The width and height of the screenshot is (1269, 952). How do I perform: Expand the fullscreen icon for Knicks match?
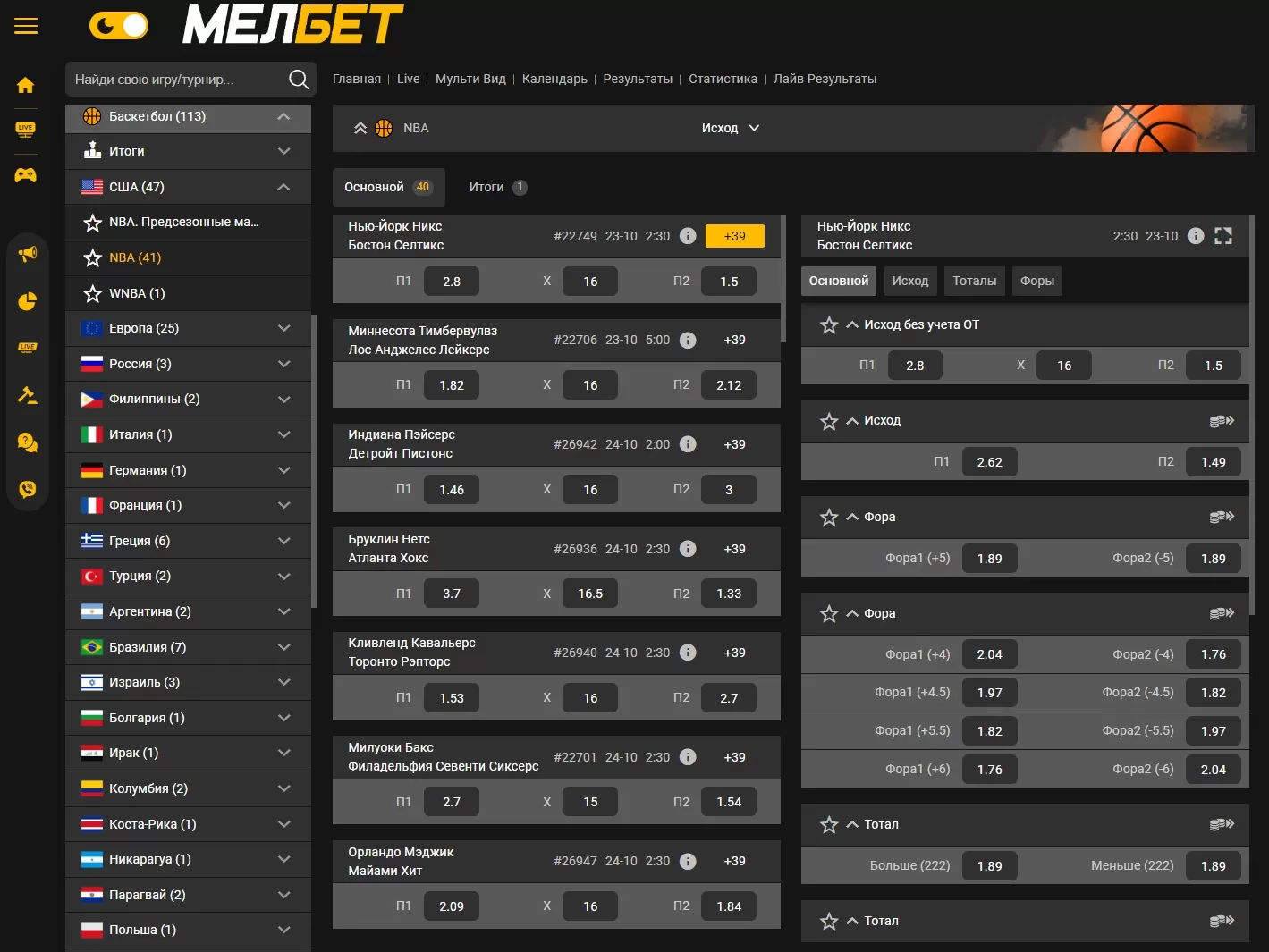[1223, 236]
